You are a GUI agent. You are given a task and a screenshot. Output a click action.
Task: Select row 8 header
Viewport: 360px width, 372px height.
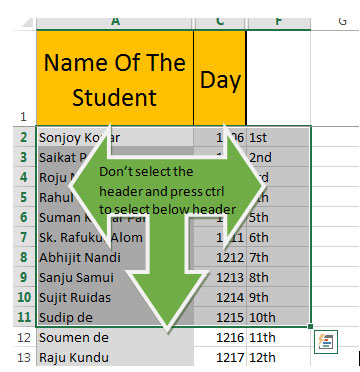tap(23, 257)
